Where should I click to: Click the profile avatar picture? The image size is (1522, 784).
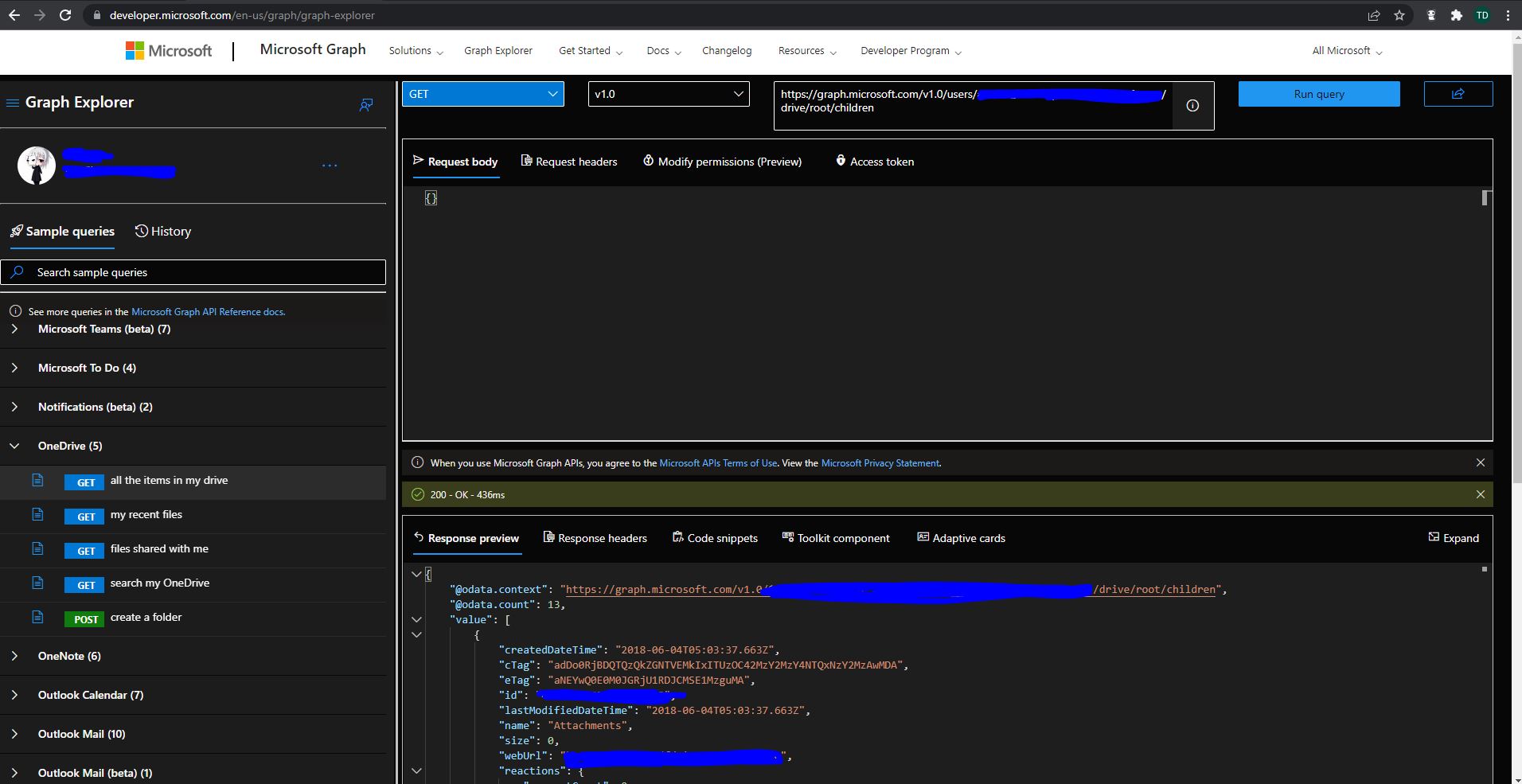tap(37, 165)
